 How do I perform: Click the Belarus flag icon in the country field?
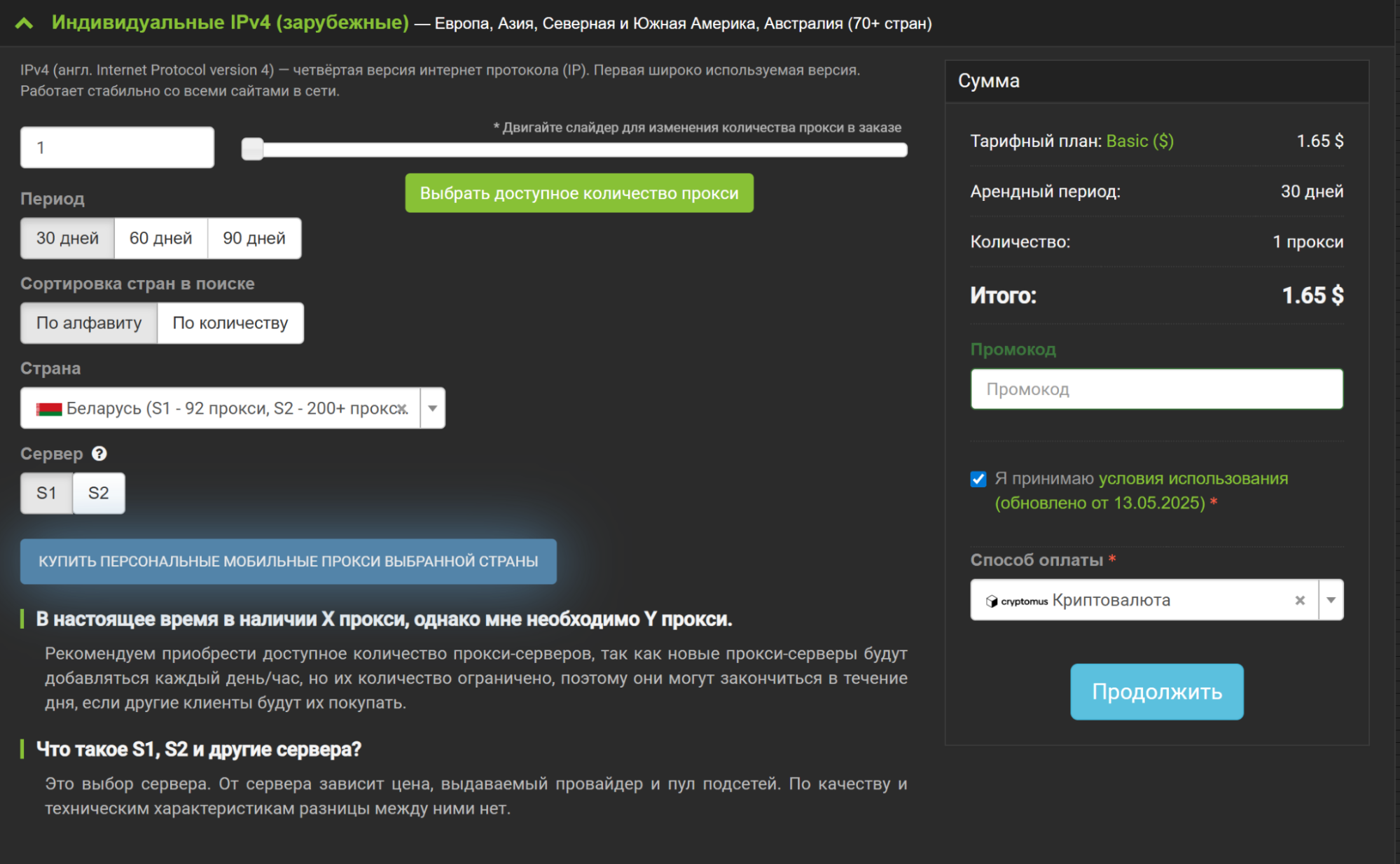(49, 409)
